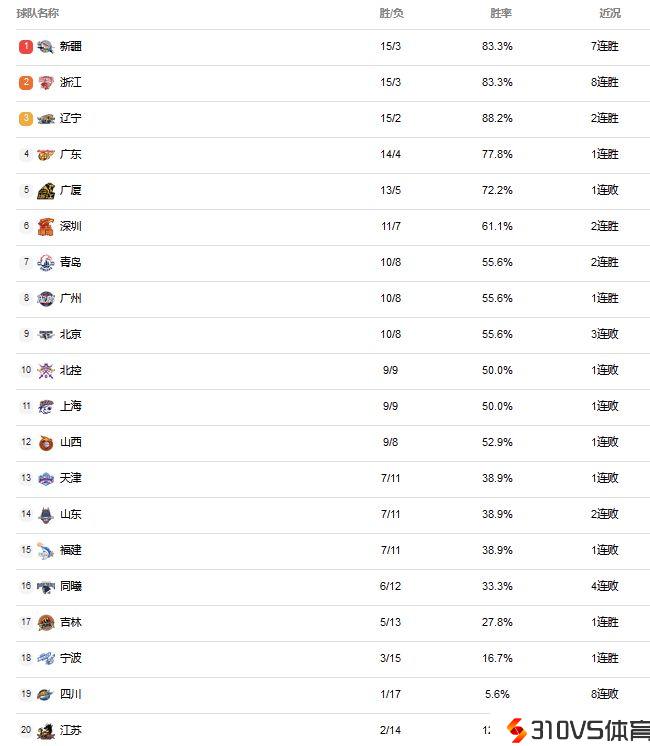
Task: Open the 上海 team name link
Action: tap(71, 407)
